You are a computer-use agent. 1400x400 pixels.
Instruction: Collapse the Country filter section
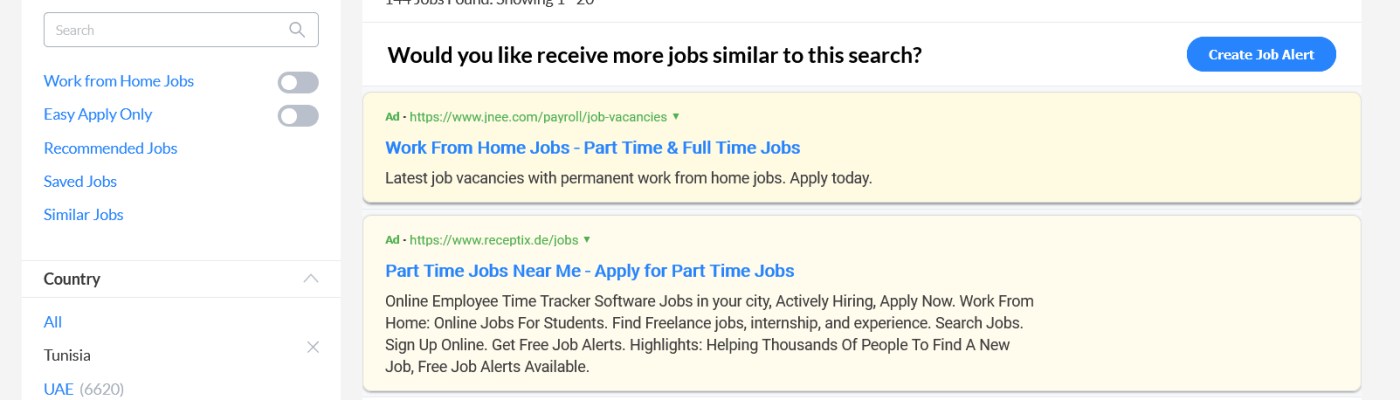[x=311, y=279]
